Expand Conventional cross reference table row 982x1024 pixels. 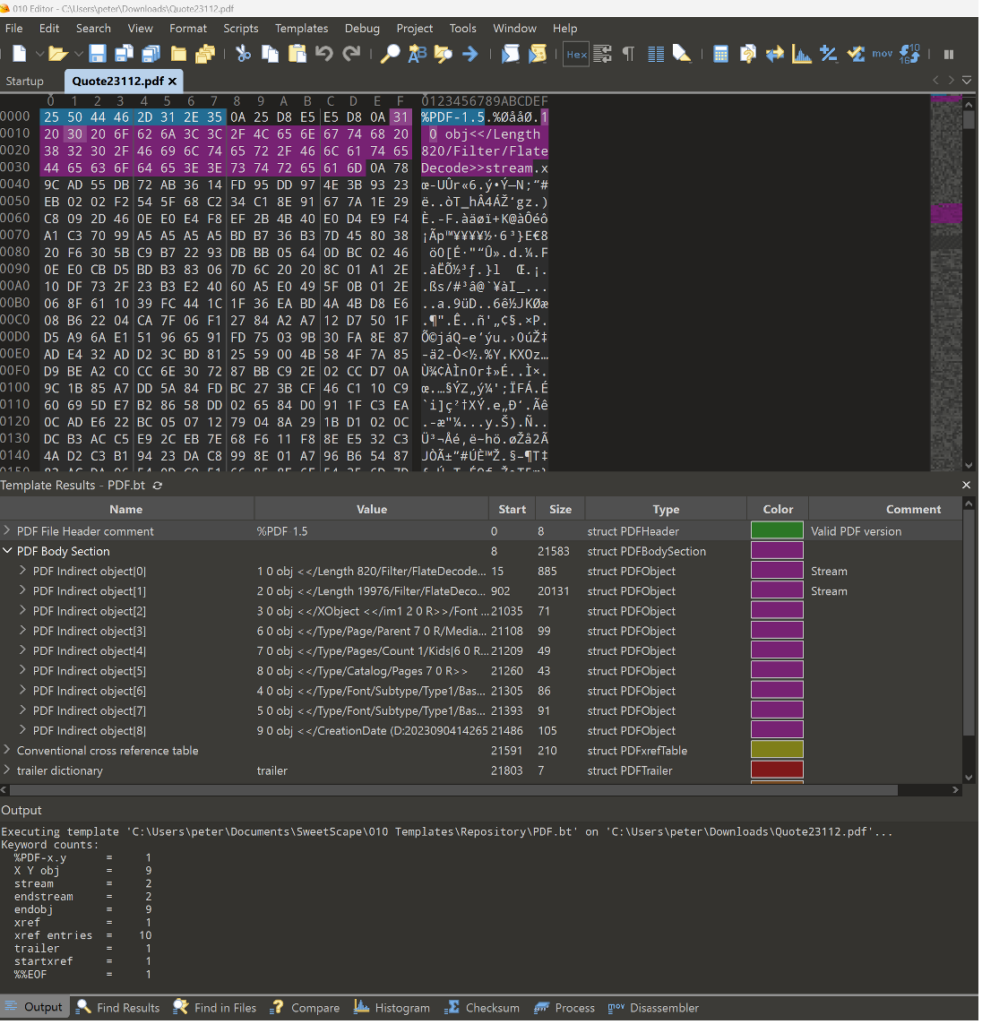click(x=7, y=750)
